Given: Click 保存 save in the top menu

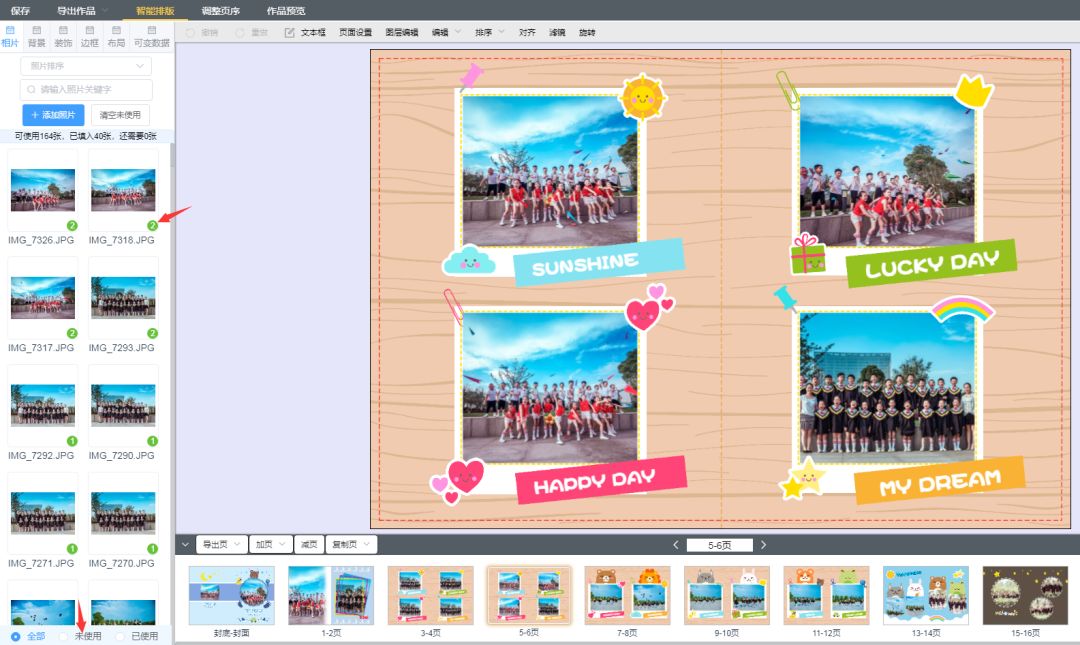Looking at the screenshot, I should point(20,10).
